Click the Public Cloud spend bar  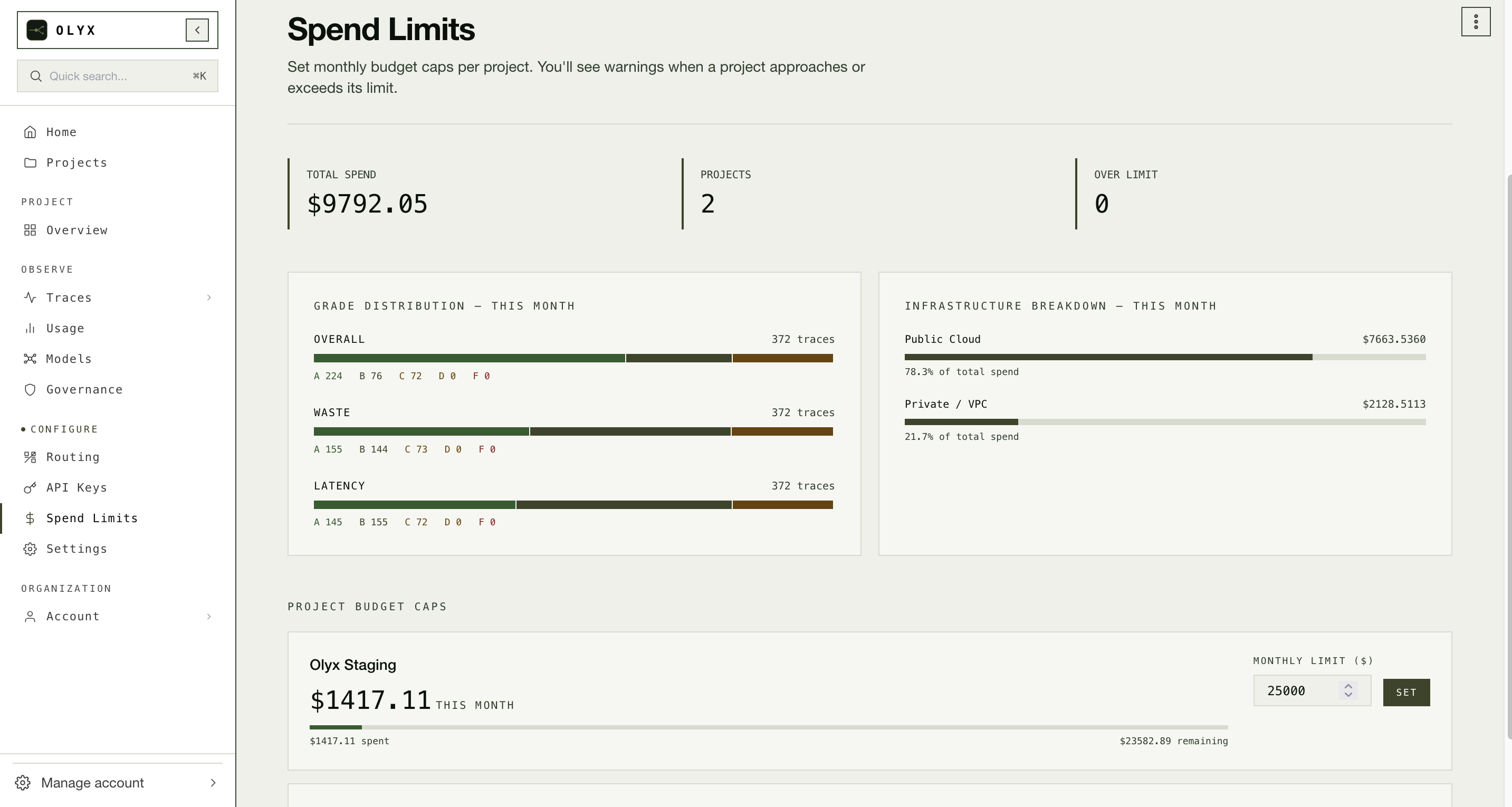1165,358
